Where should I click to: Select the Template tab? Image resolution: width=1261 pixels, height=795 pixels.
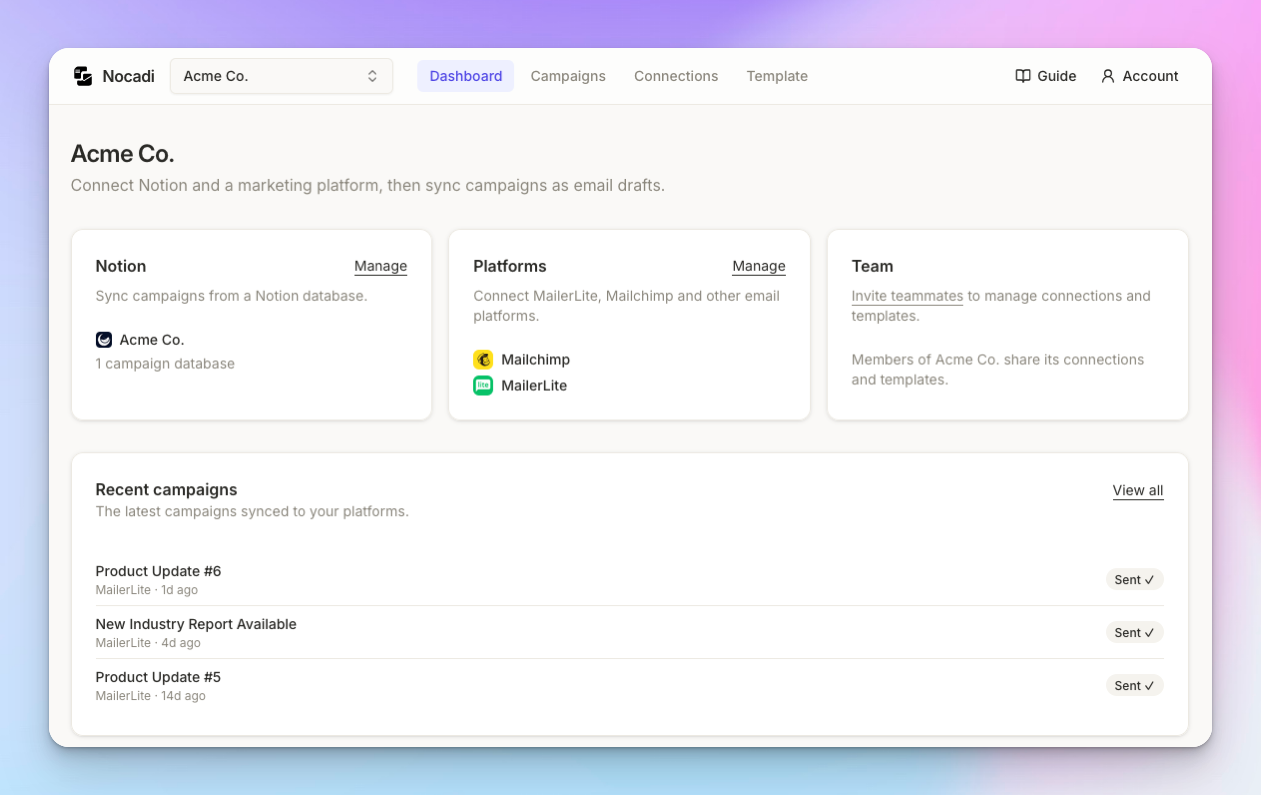[777, 76]
